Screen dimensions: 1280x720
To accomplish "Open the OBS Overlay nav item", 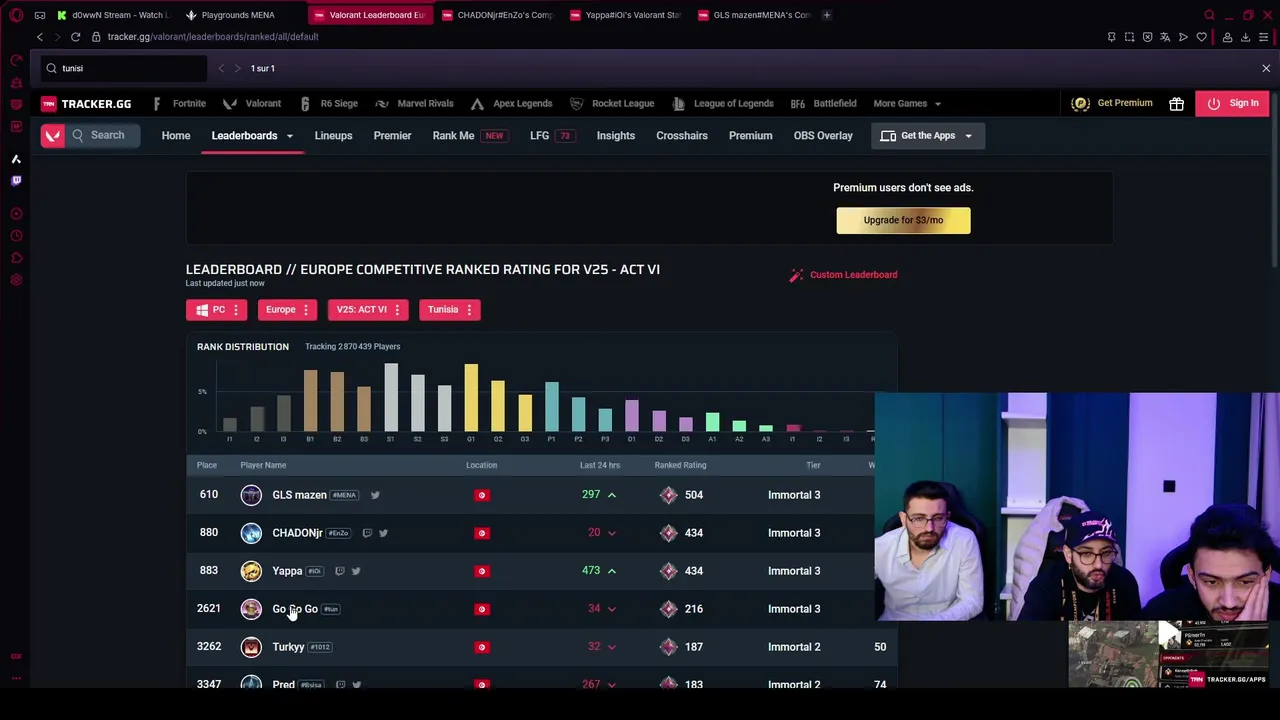I will [x=823, y=136].
